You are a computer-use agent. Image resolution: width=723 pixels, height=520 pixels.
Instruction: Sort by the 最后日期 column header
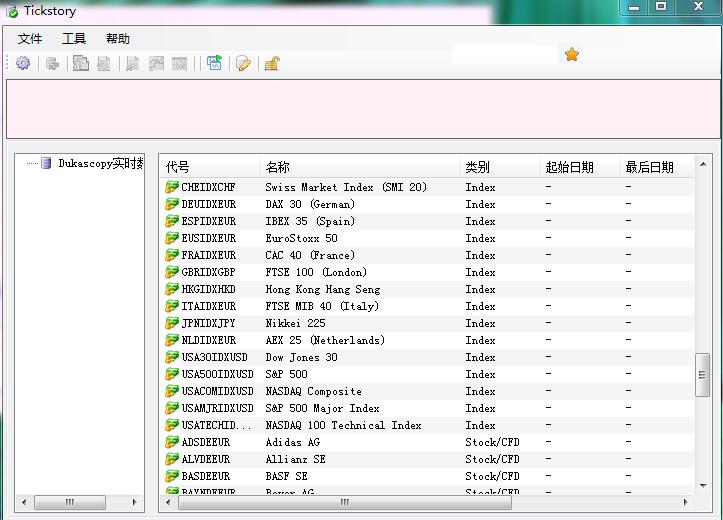tap(657, 167)
